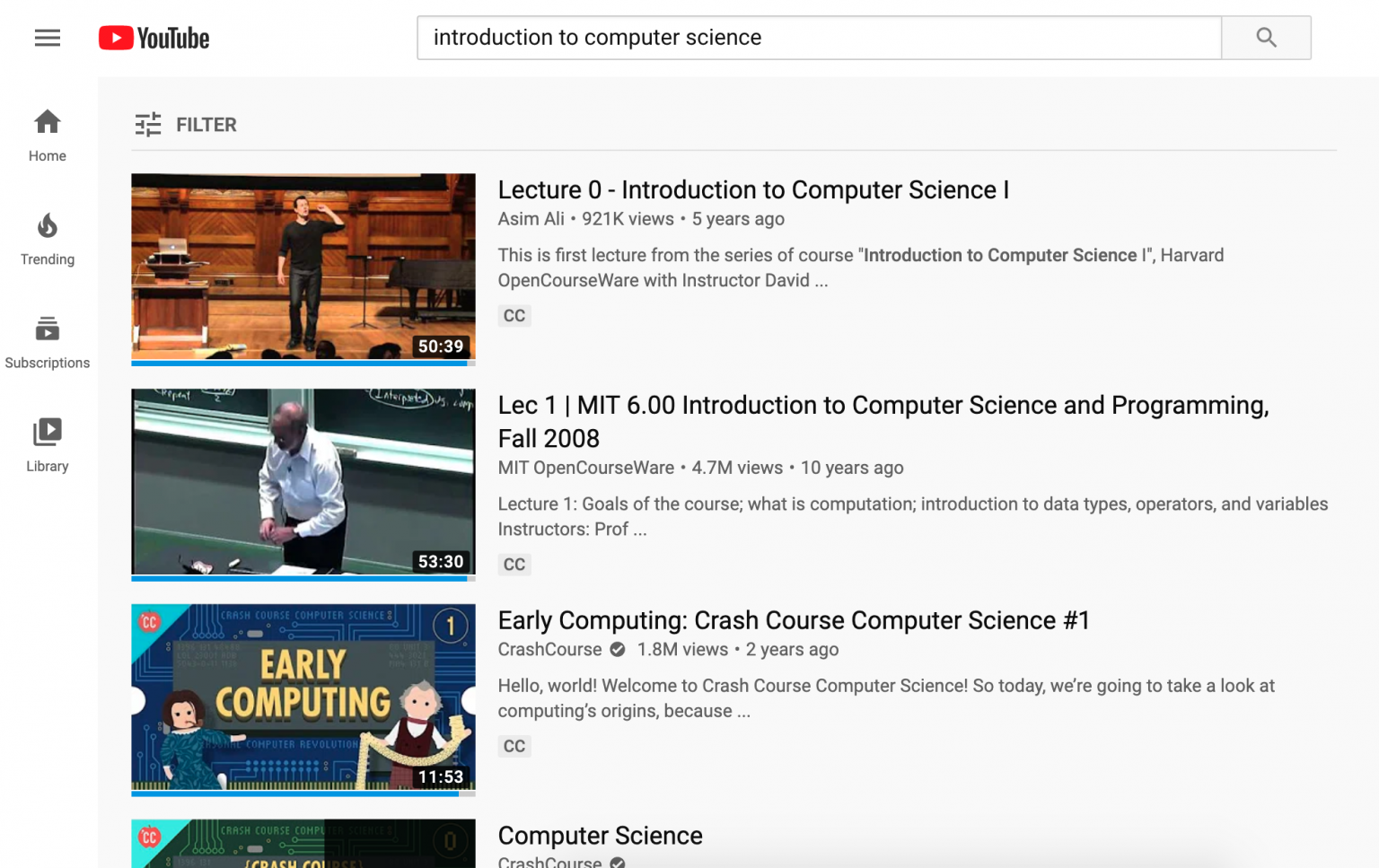Open the Library section
This screenshot has width=1379, height=868.
48,445
